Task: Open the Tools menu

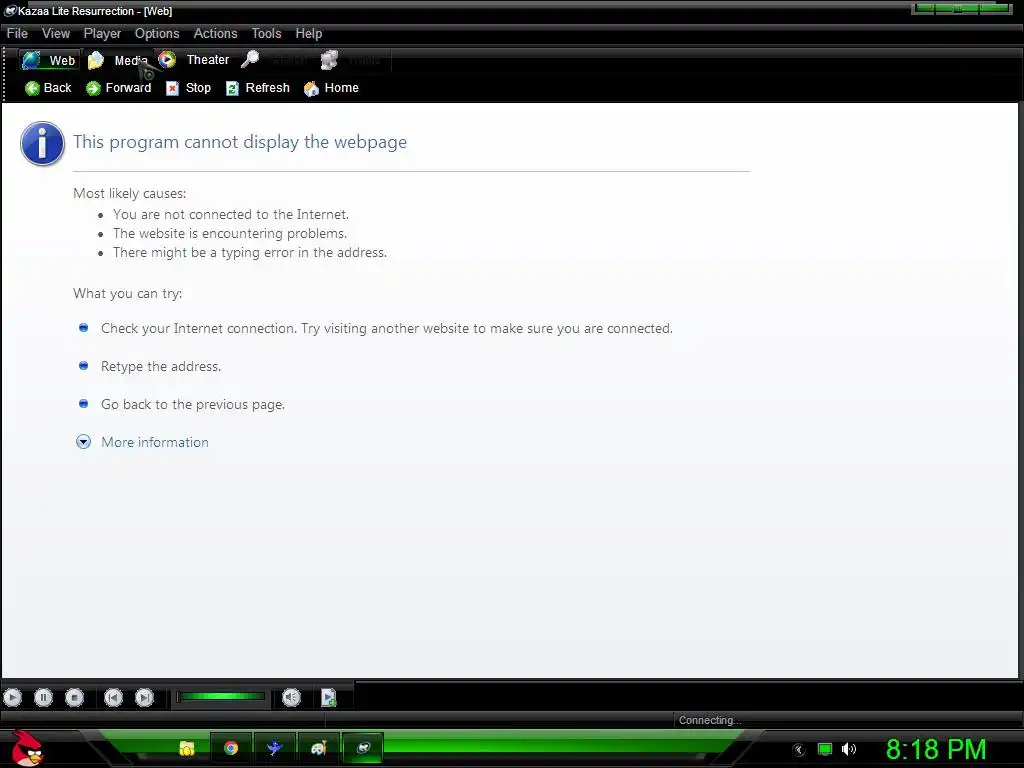Action: tap(266, 33)
